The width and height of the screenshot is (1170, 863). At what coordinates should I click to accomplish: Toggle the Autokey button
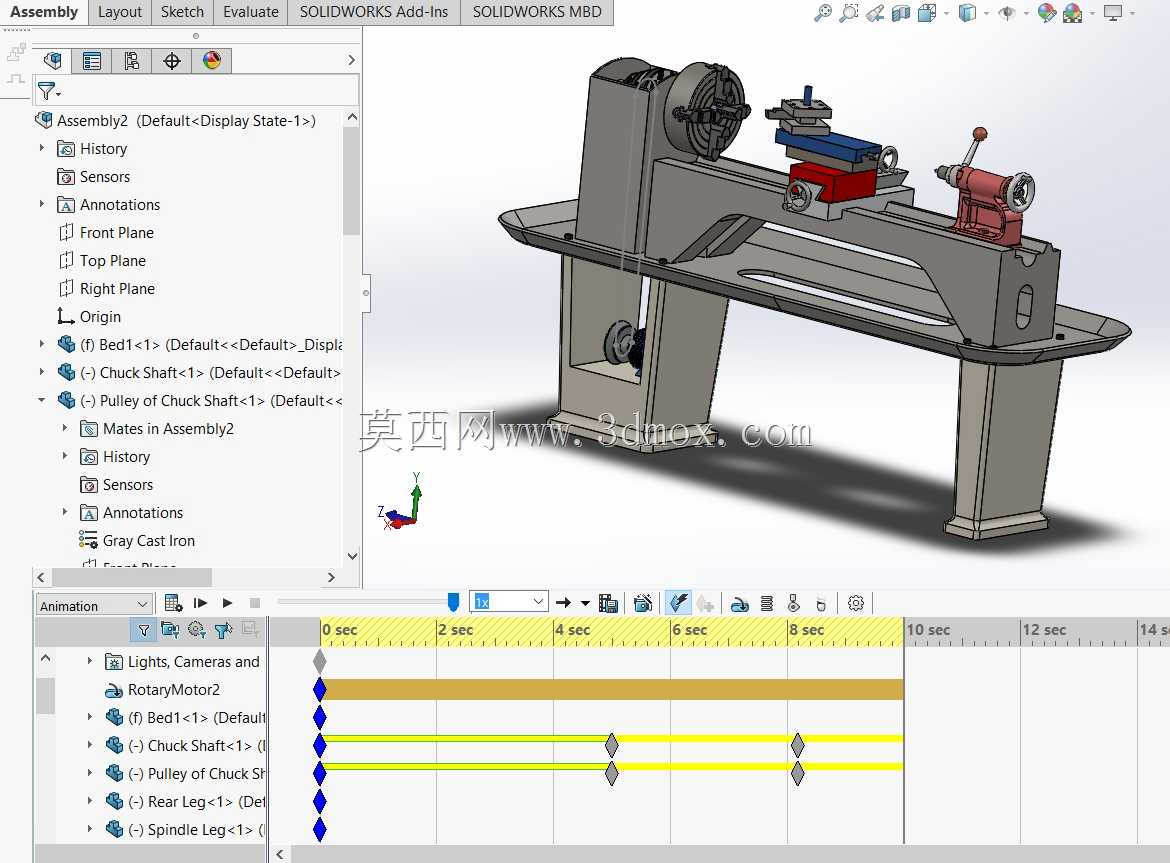678,603
